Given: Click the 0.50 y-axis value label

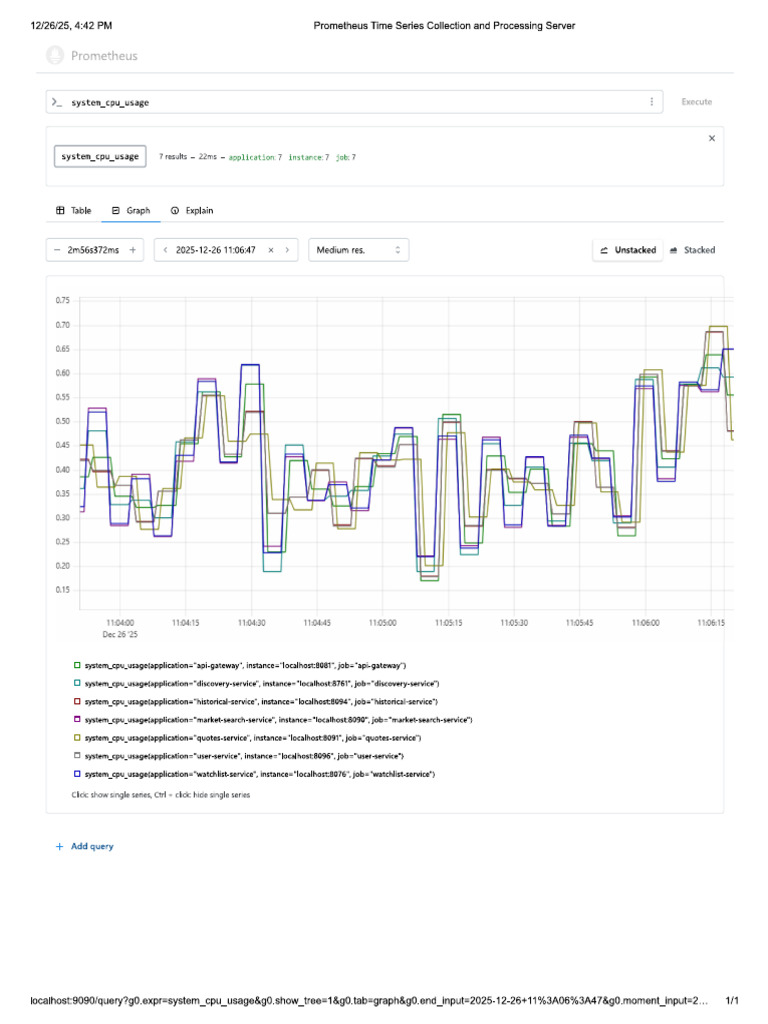Looking at the screenshot, I should click(x=63, y=421).
